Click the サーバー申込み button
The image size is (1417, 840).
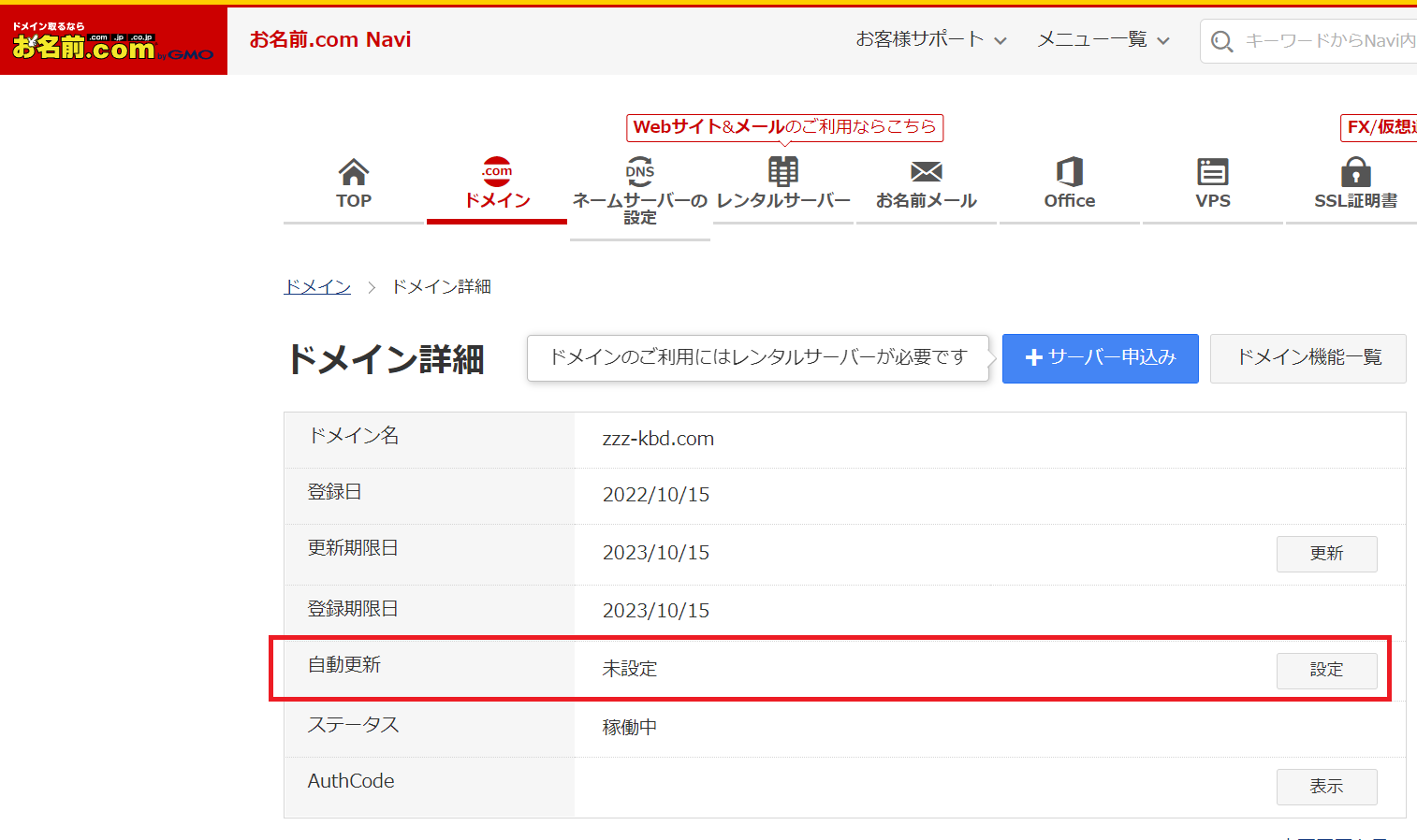coord(1101,358)
